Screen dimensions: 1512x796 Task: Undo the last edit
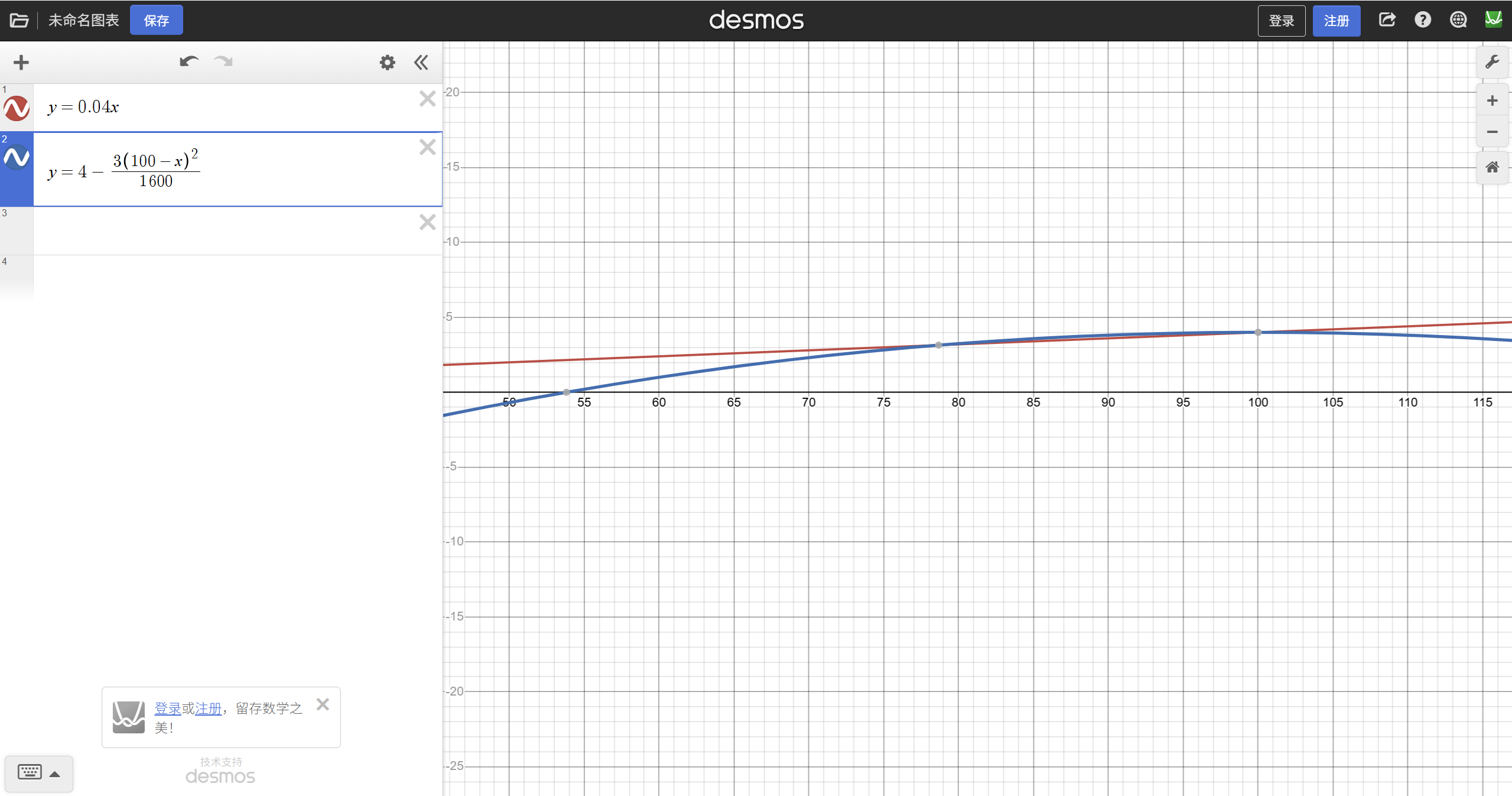[x=189, y=61]
